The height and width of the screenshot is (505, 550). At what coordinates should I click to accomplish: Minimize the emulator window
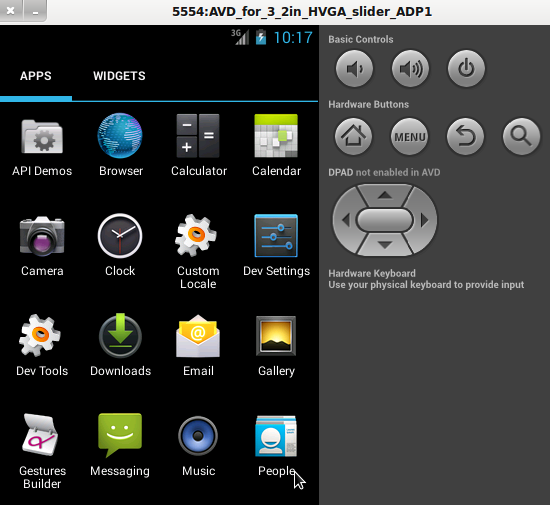click(35, 11)
